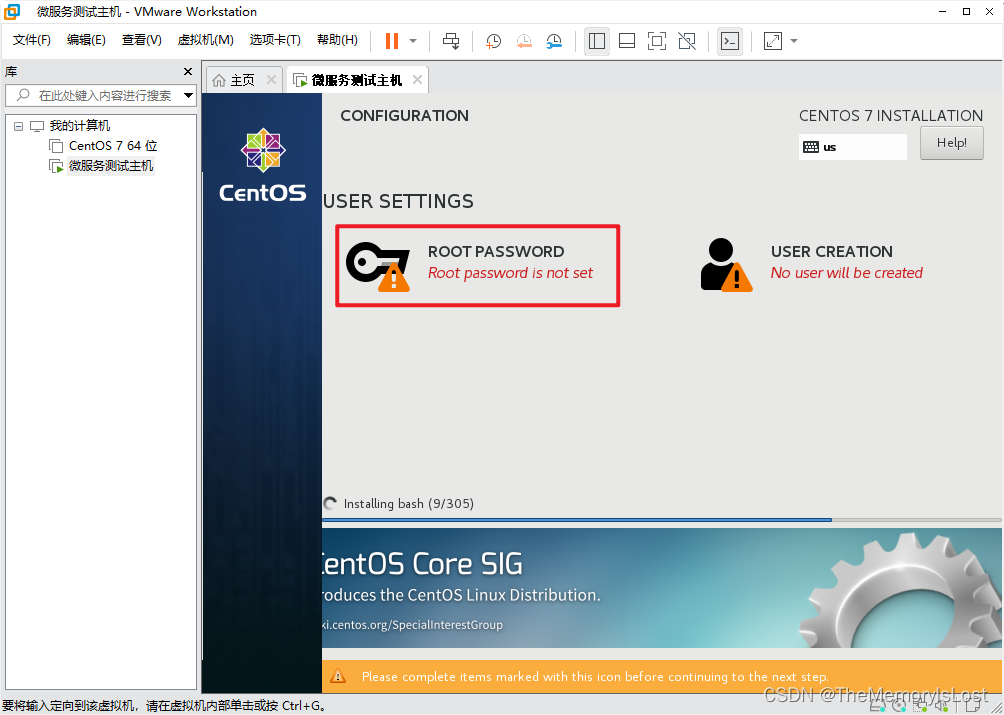
Task: Open snapshot manager icon
Action: [x=554, y=41]
